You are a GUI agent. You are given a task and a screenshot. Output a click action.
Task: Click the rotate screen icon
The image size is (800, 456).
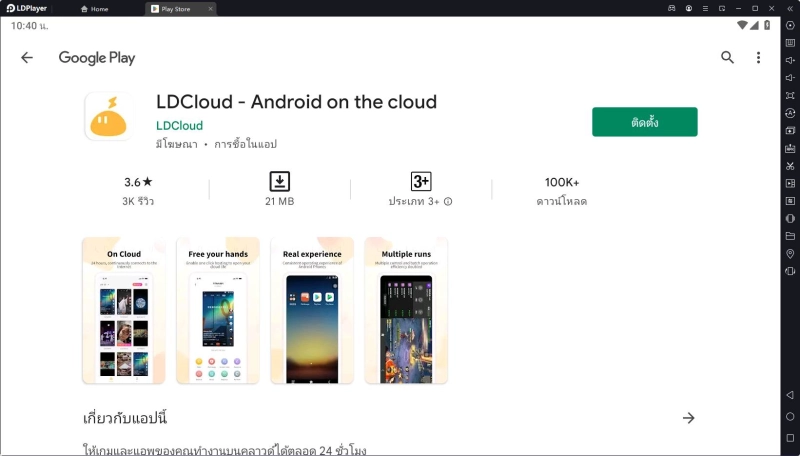790,271
